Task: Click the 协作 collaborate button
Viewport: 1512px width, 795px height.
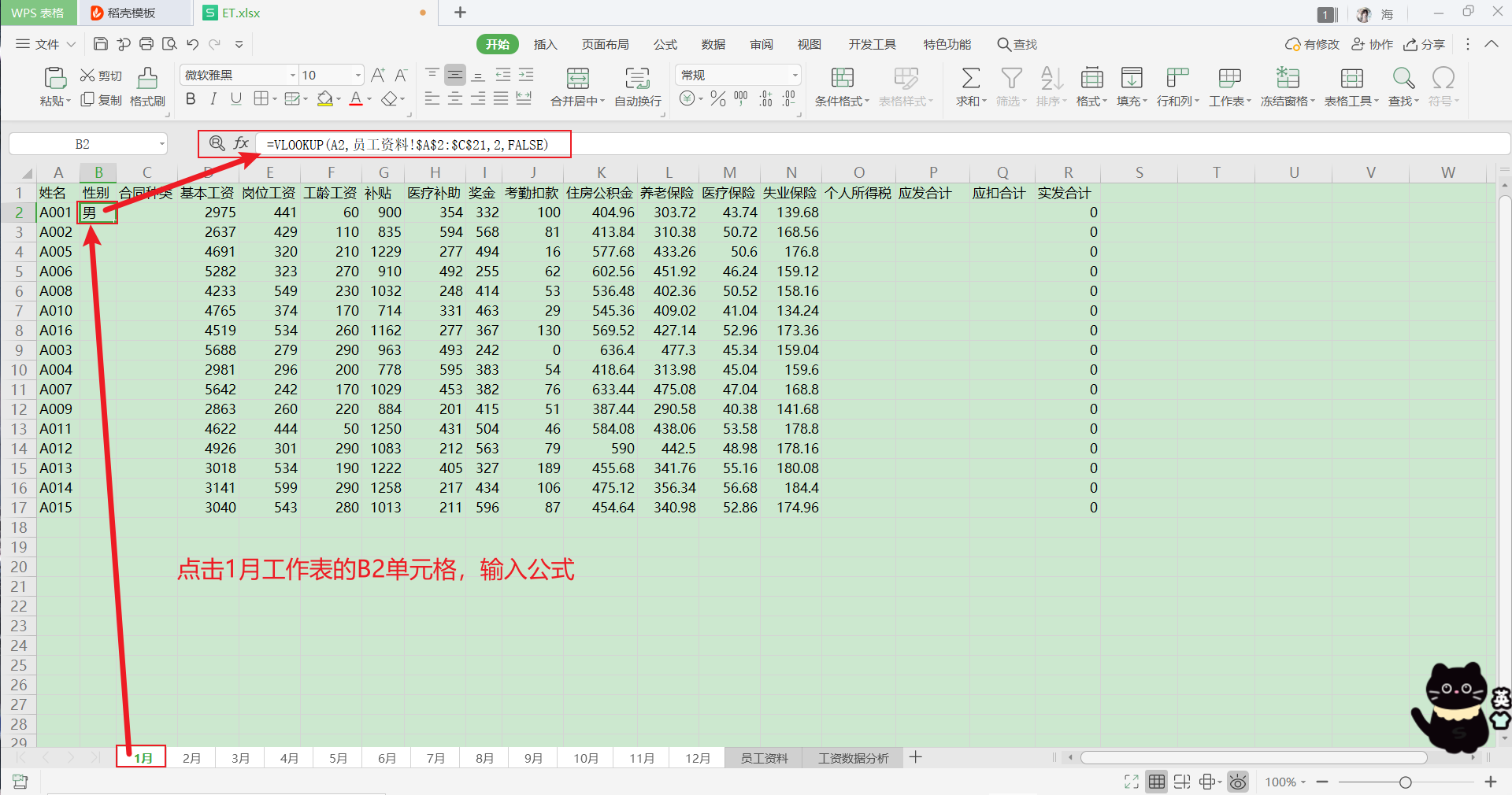Action: click(x=1373, y=44)
